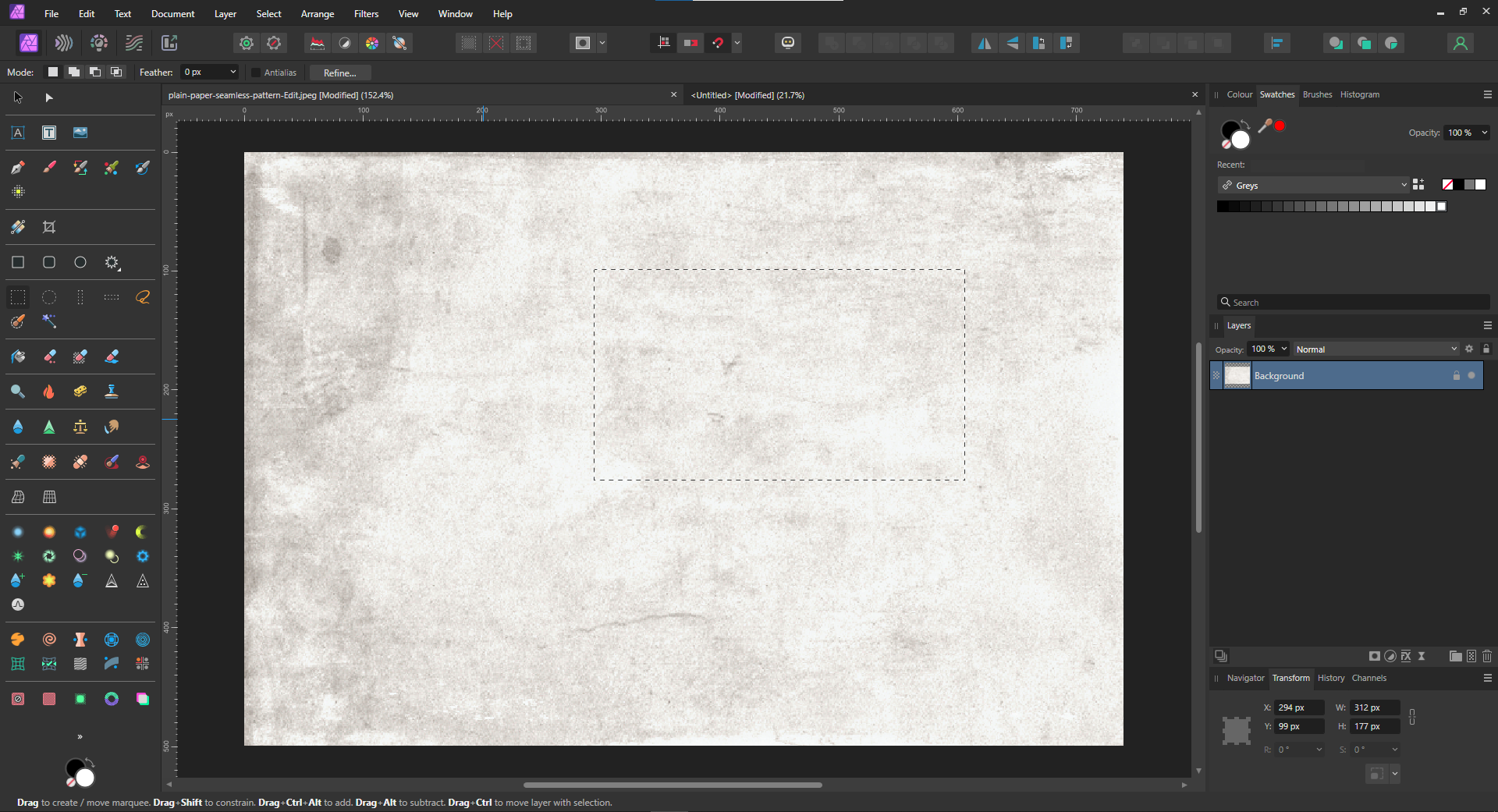The height and width of the screenshot is (812, 1498).
Task: Select the Burn flame tool
Action: coord(49,392)
